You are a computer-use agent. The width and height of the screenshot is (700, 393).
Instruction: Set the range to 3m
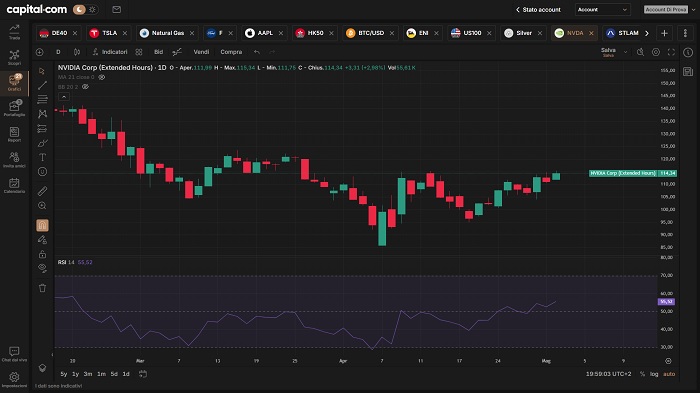click(x=88, y=374)
